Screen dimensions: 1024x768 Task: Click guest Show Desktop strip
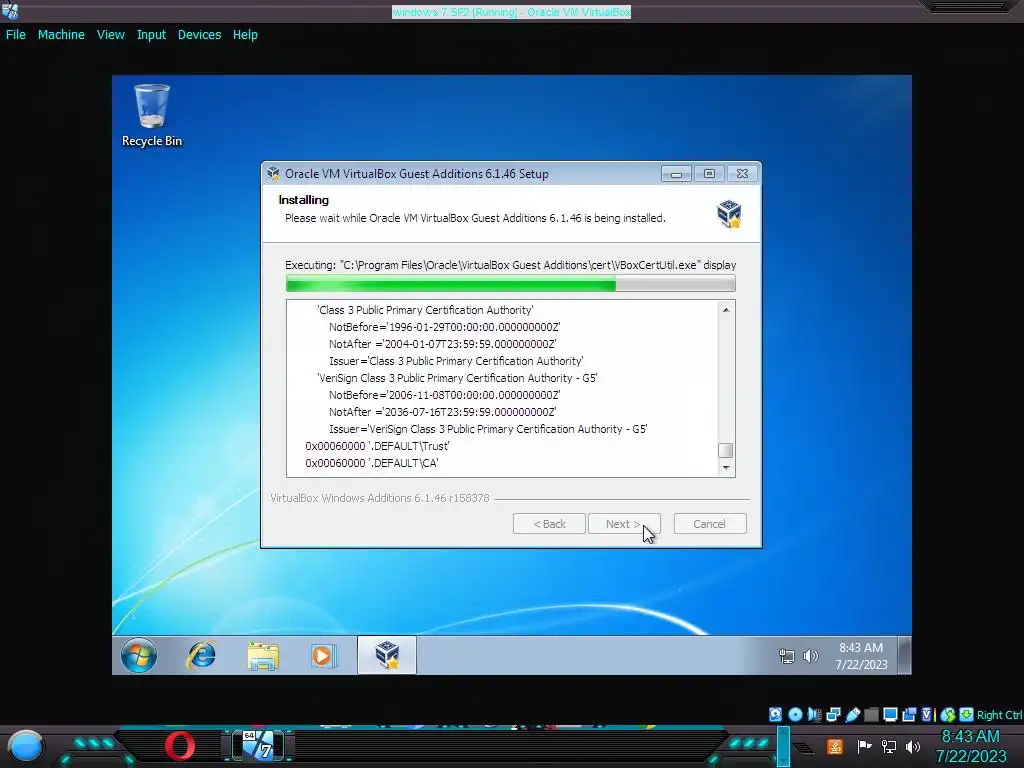(904, 655)
